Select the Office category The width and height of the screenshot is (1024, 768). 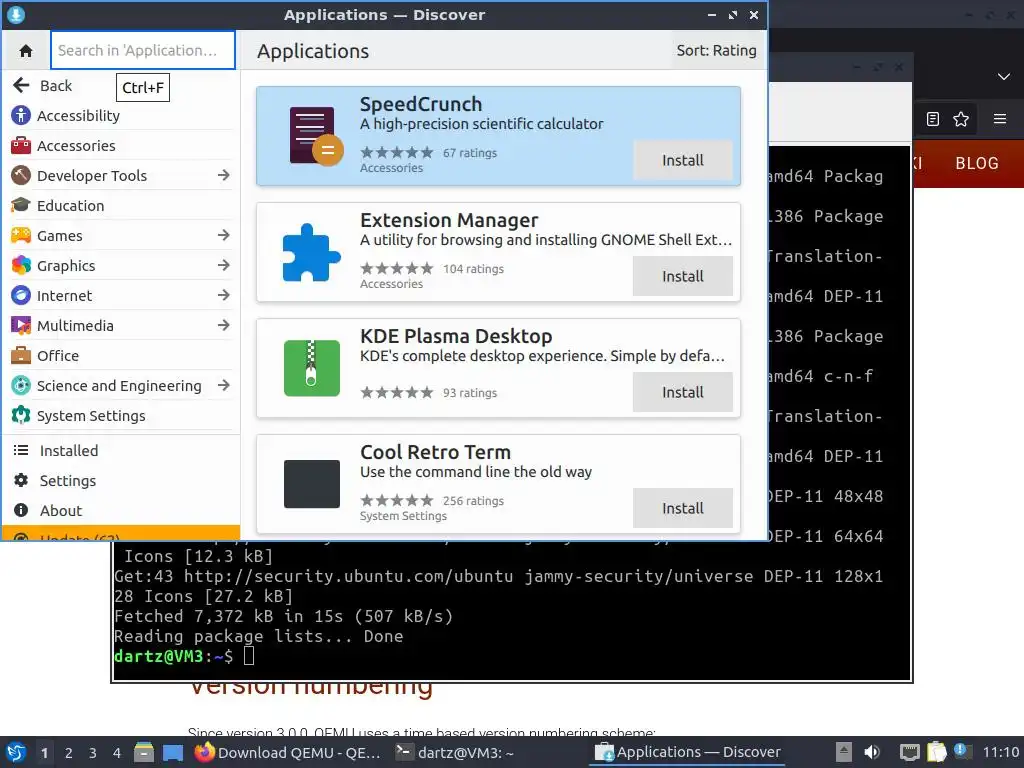[121, 356]
